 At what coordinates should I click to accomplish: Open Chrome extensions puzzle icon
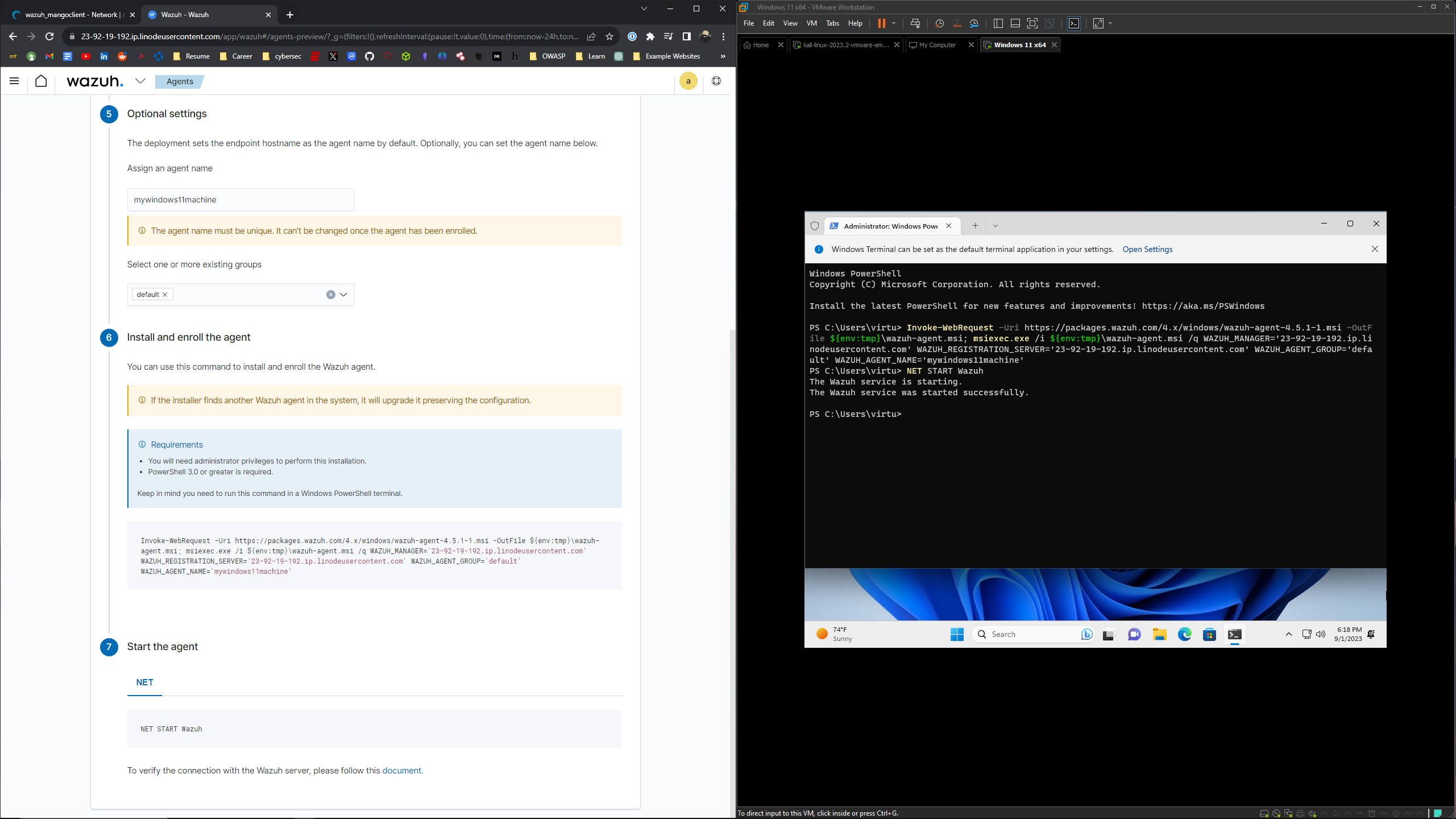650,36
